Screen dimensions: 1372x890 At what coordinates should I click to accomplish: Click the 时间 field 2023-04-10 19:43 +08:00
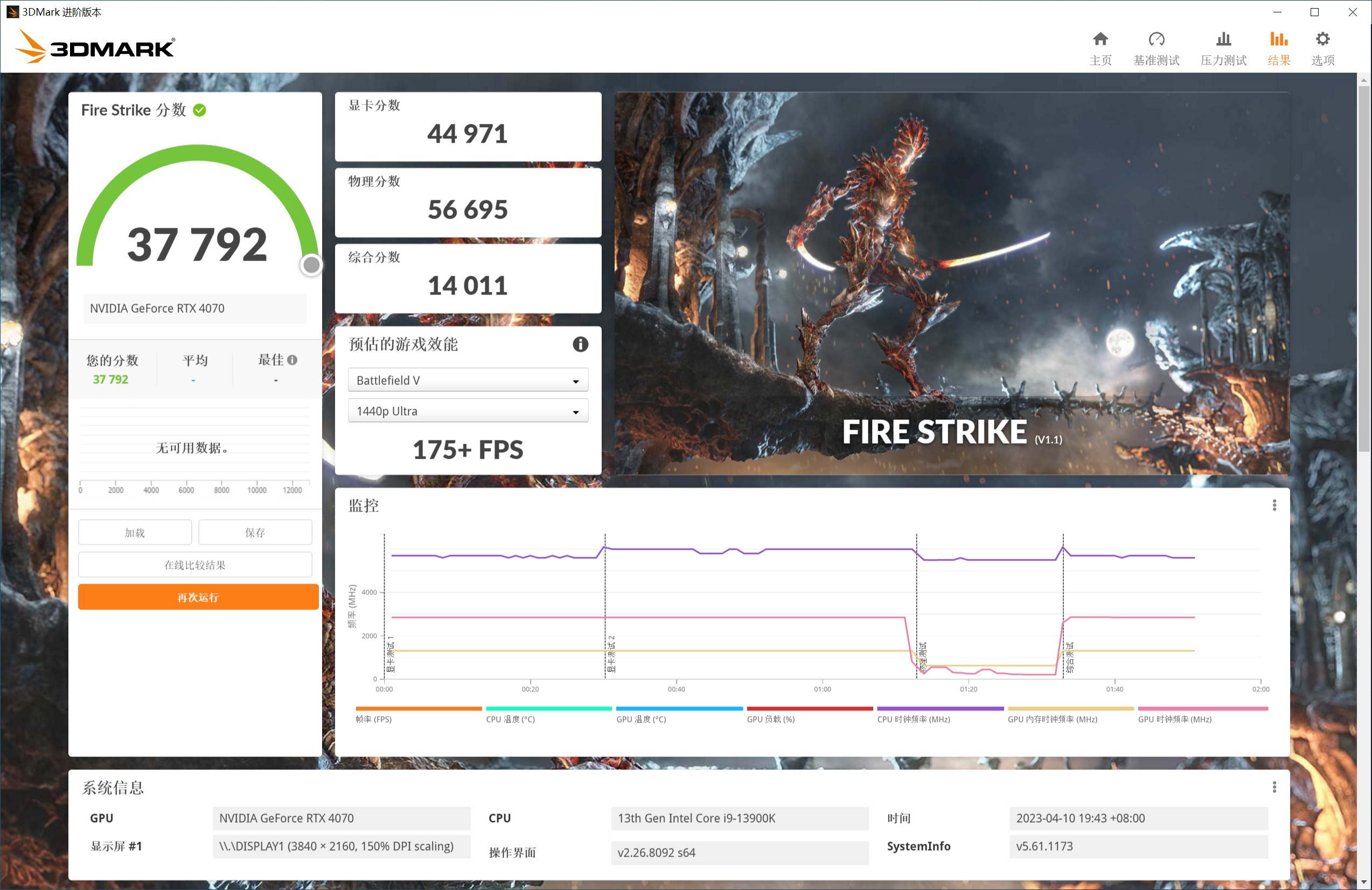pyautogui.click(x=1139, y=817)
